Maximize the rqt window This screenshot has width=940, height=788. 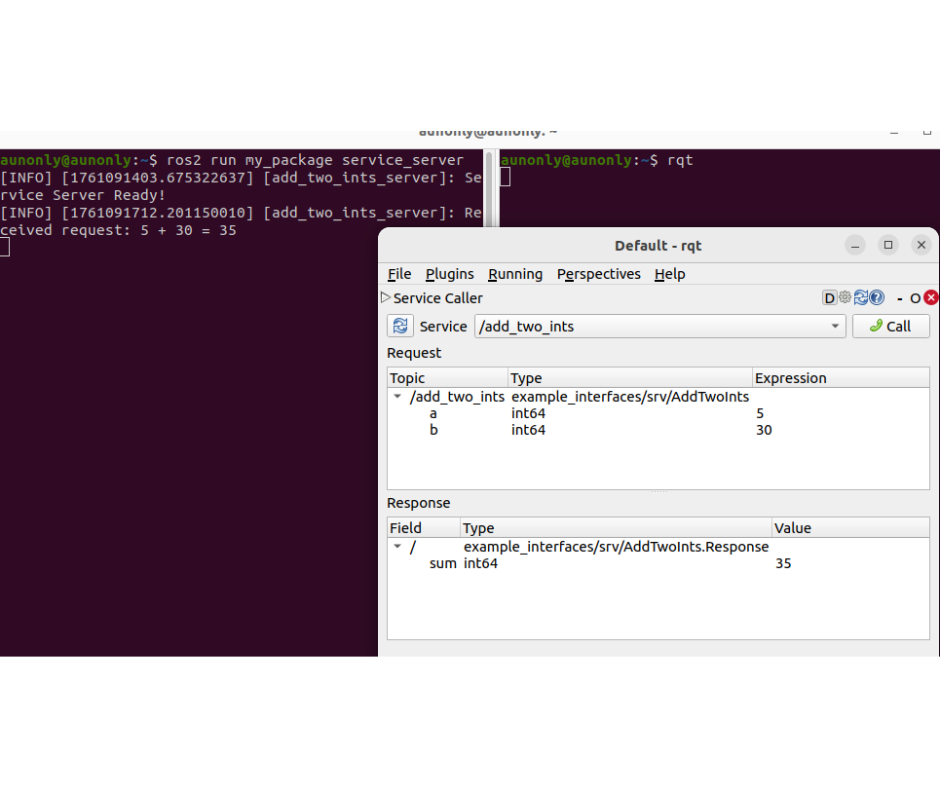pos(888,245)
